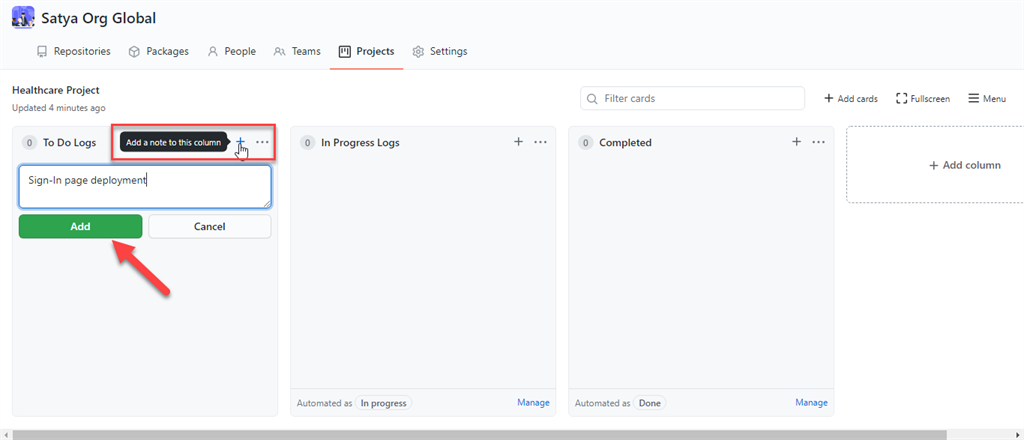Open the Packages tab
Viewport: 1024px width, 440px height.
tap(159, 51)
